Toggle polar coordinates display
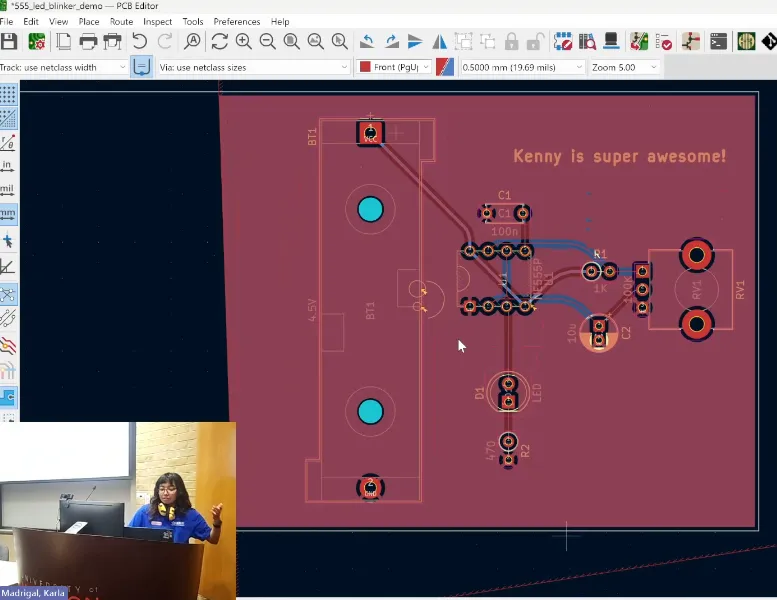The image size is (777, 600). [8, 143]
